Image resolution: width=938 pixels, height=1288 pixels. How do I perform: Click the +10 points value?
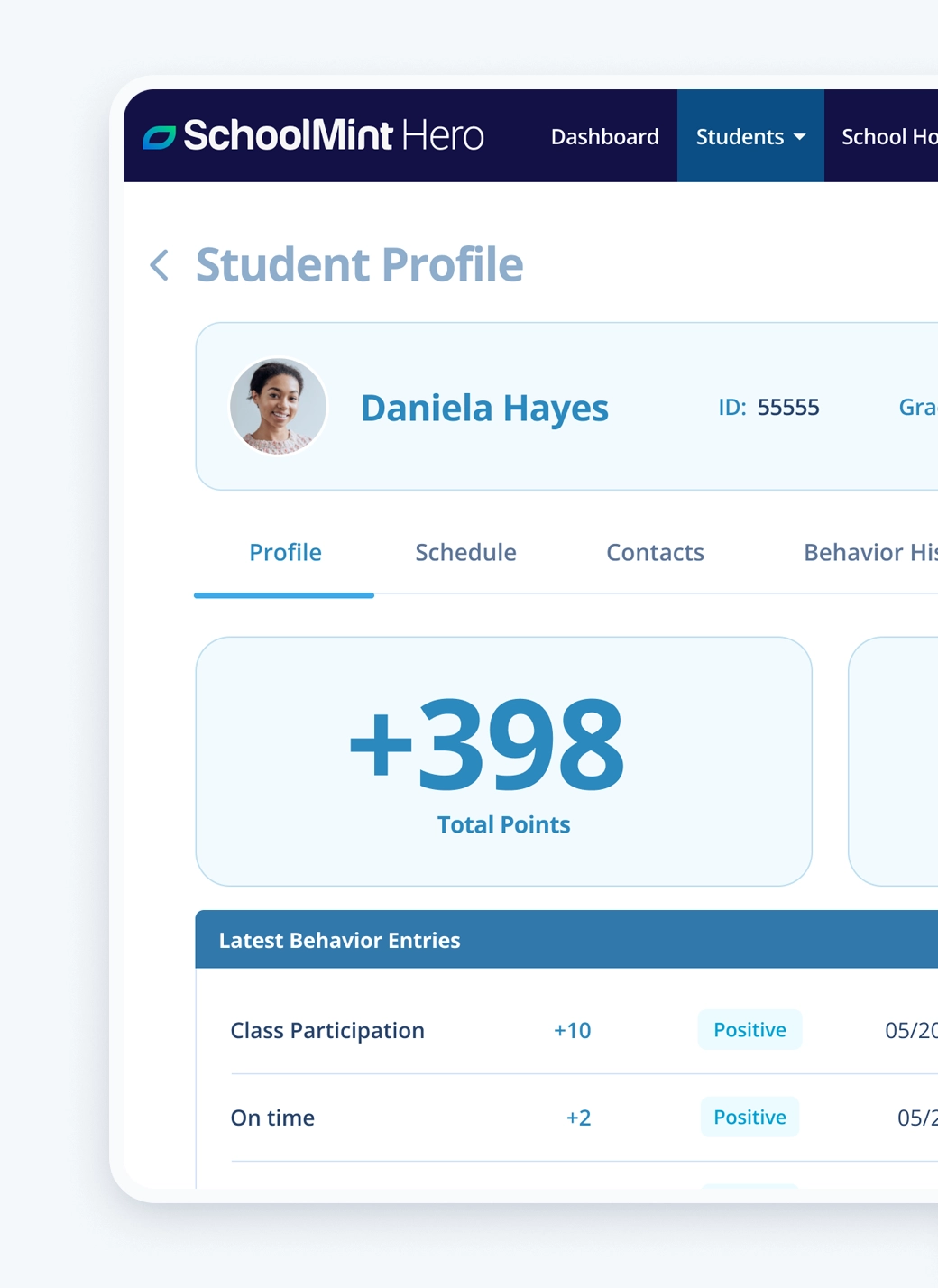pyautogui.click(x=573, y=1030)
